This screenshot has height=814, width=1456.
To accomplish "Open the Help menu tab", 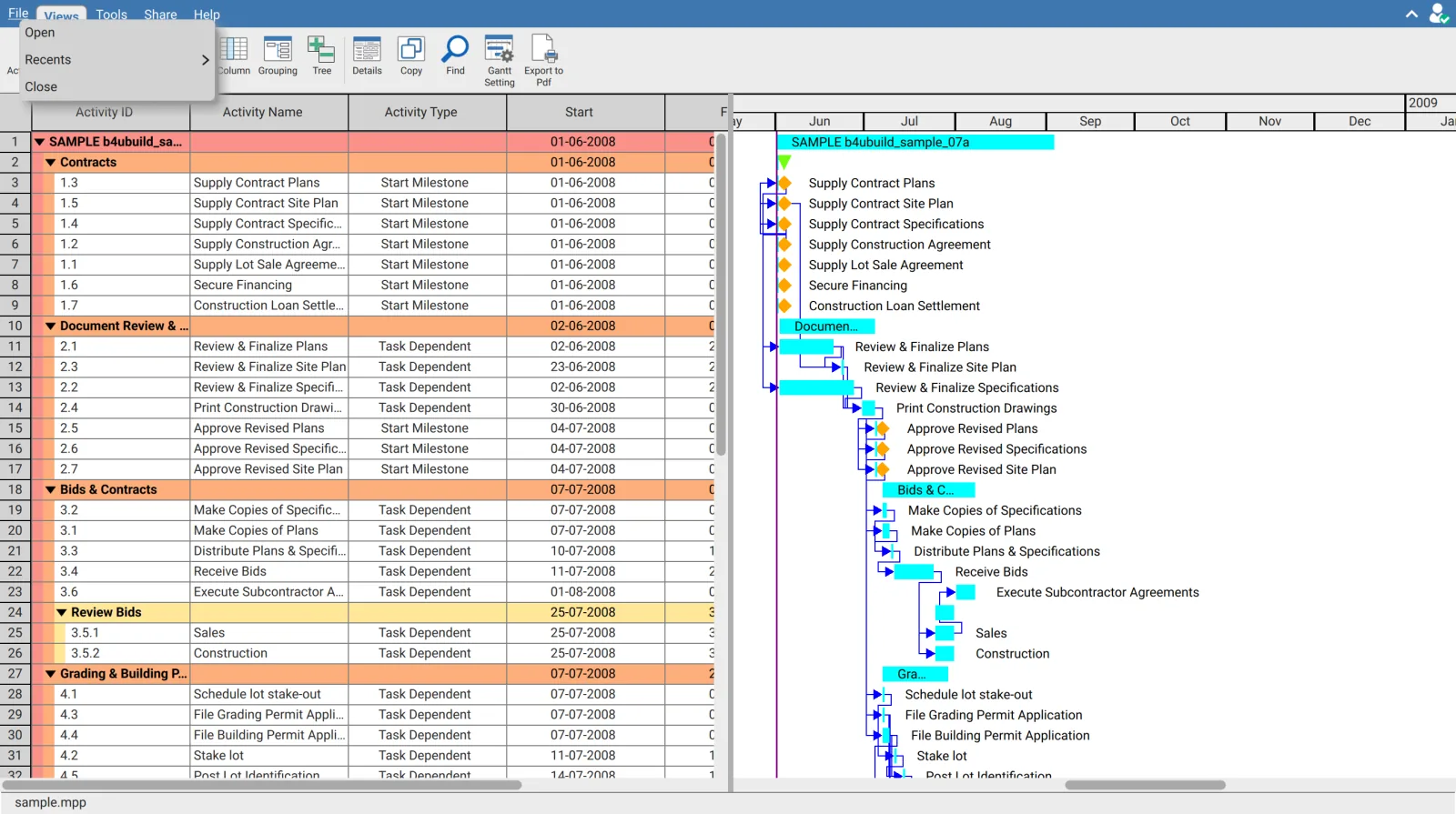I will (207, 15).
